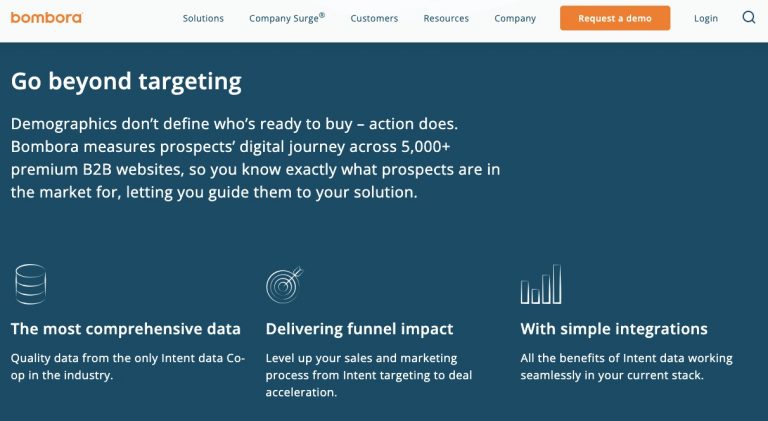Click the sales and marketing process description
This screenshot has width=768, height=421.
click(369, 375)
